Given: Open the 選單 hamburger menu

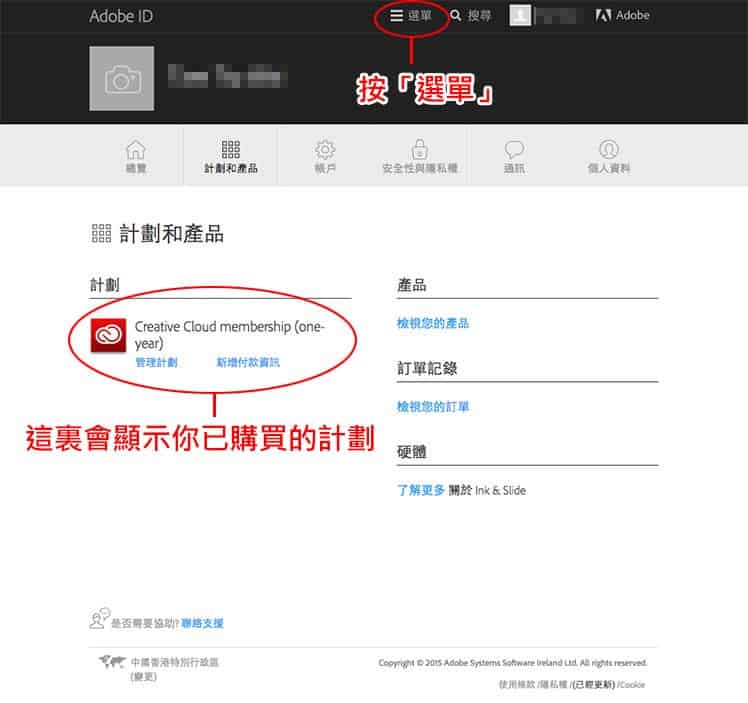Looking at the screenshot, I should point(410,16).
